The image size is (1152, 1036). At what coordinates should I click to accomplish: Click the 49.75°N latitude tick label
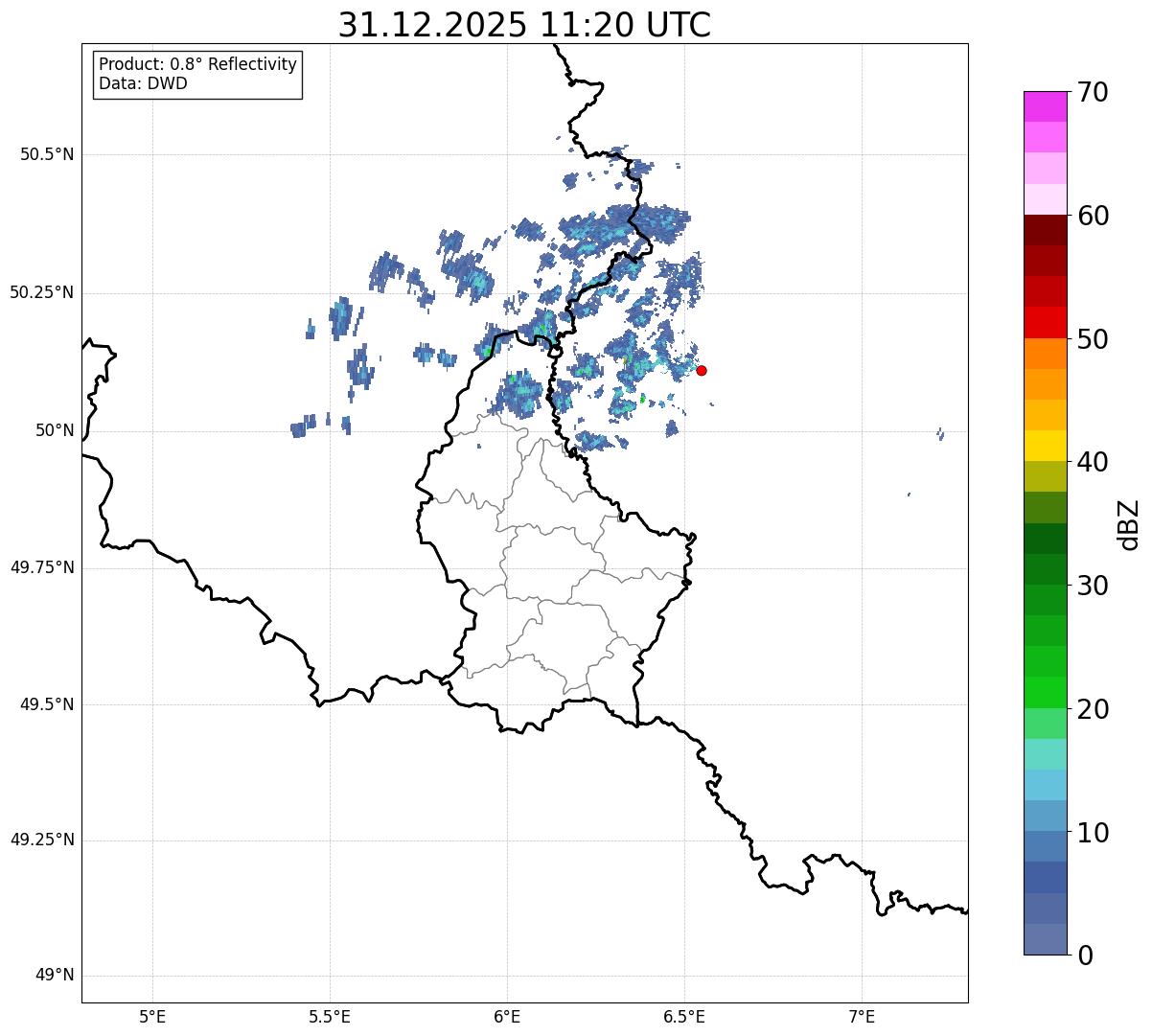(42, 567)
